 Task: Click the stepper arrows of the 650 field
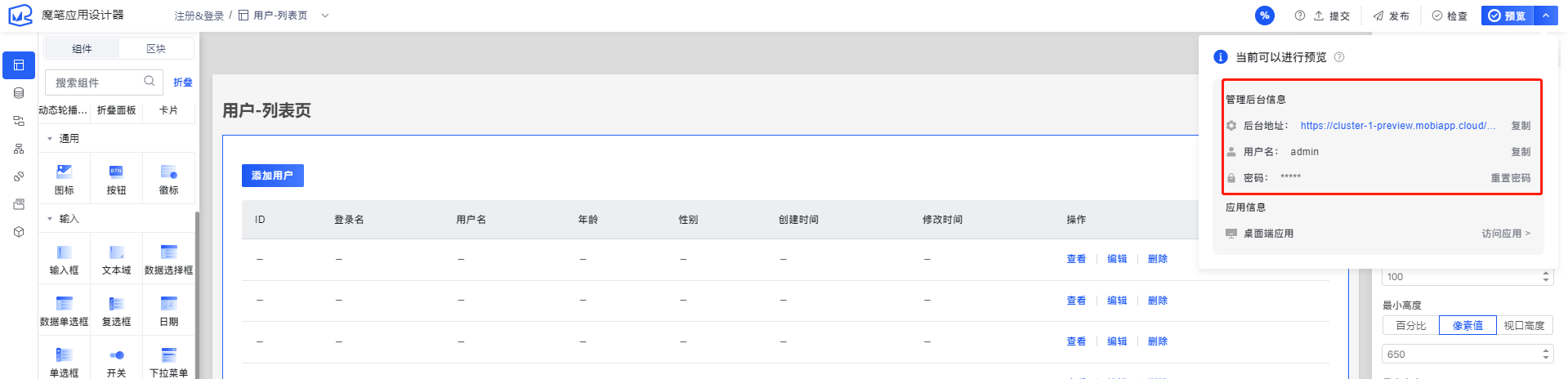tap(1545, 354)
